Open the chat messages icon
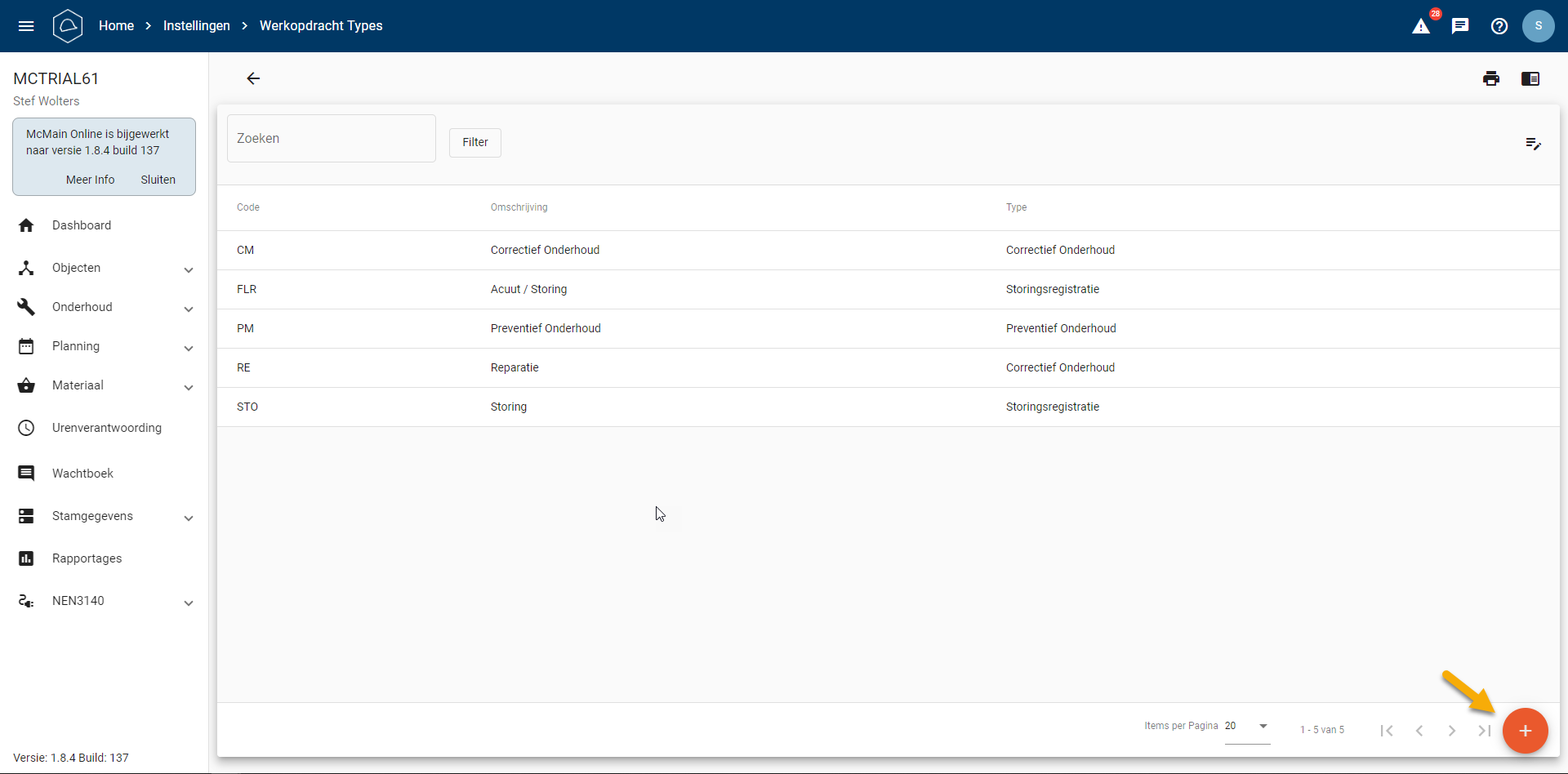The image size is (1568, 774). point(1460,26)
